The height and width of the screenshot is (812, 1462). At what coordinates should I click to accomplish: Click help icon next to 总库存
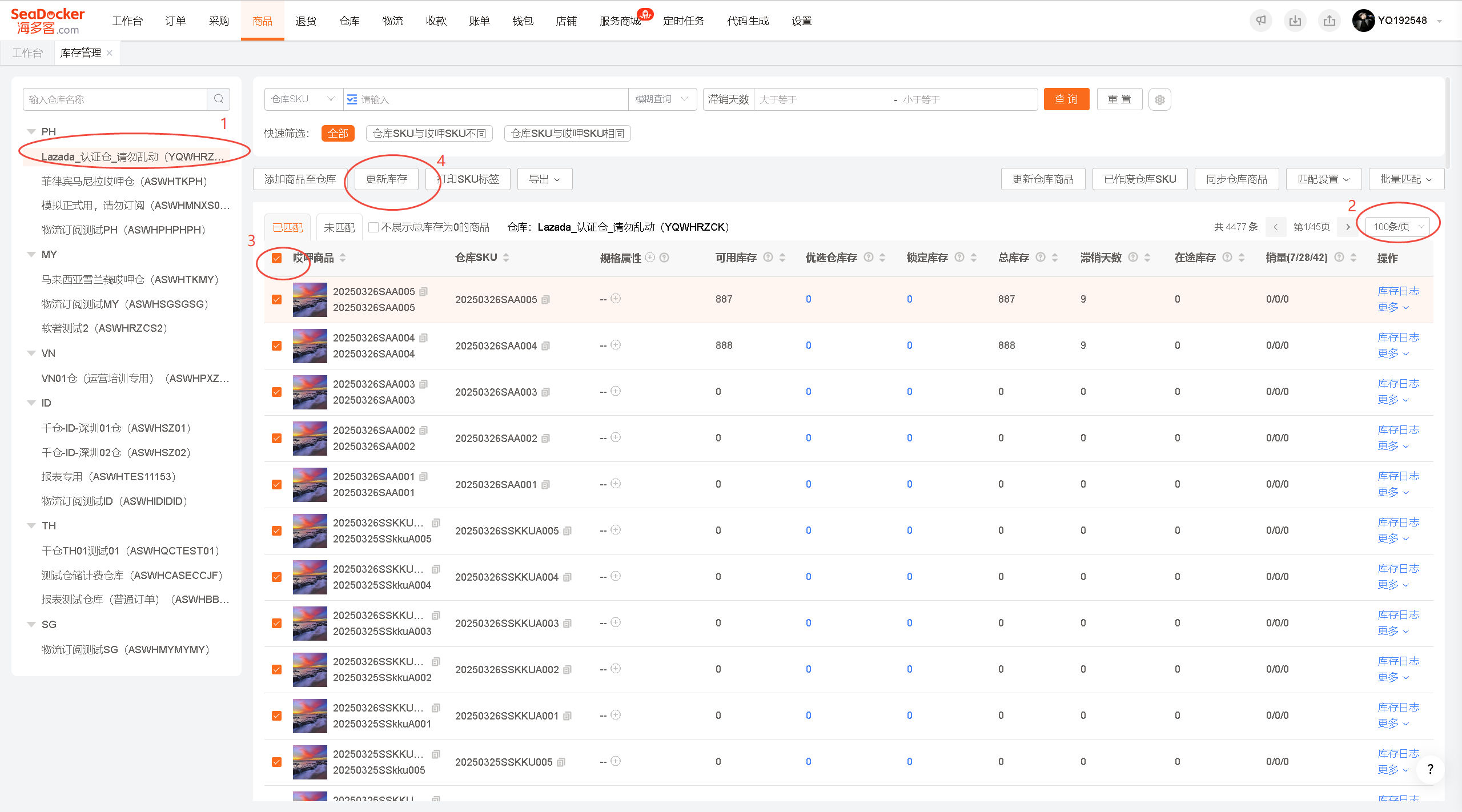pyautogui.click(x=1041, y=258)
